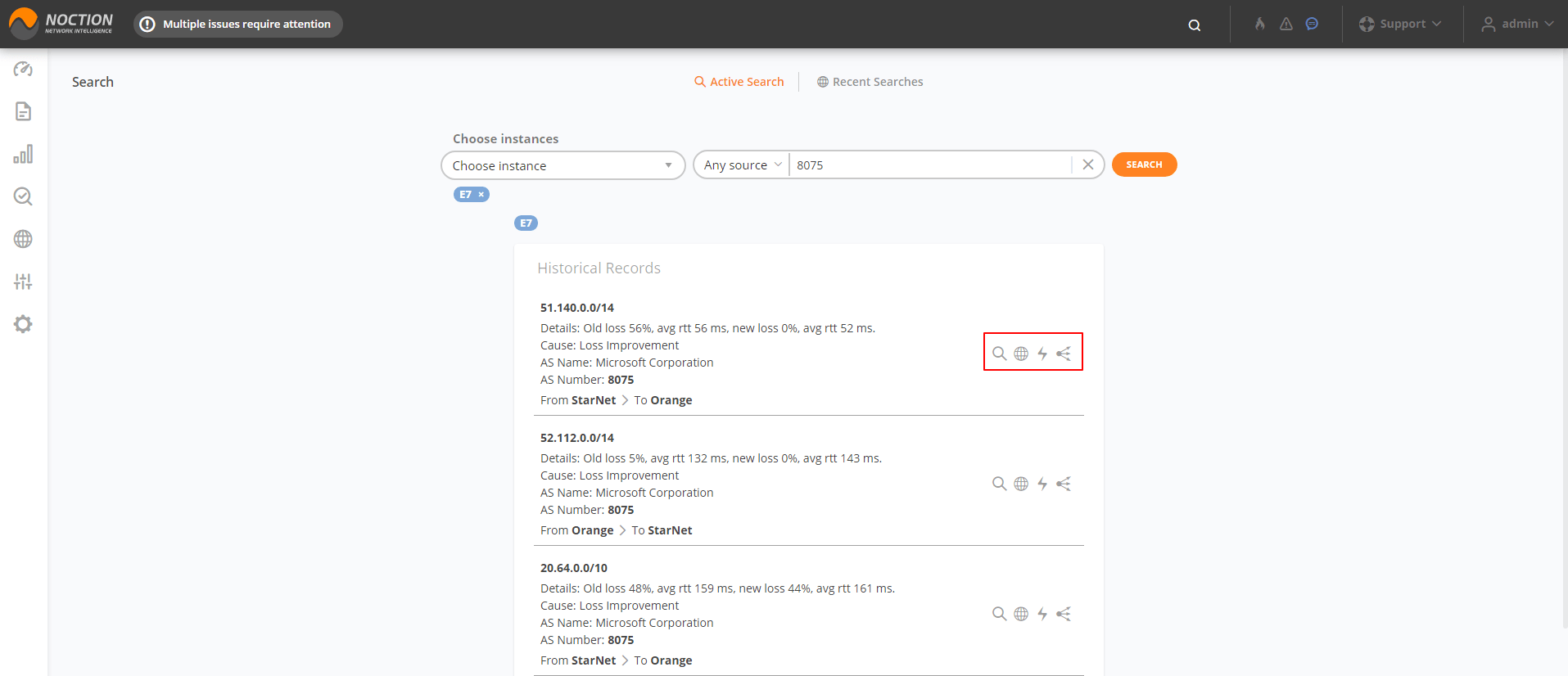Open the globe icon in the sidebar
The image size is (1568, 676).
pos(23,239)
